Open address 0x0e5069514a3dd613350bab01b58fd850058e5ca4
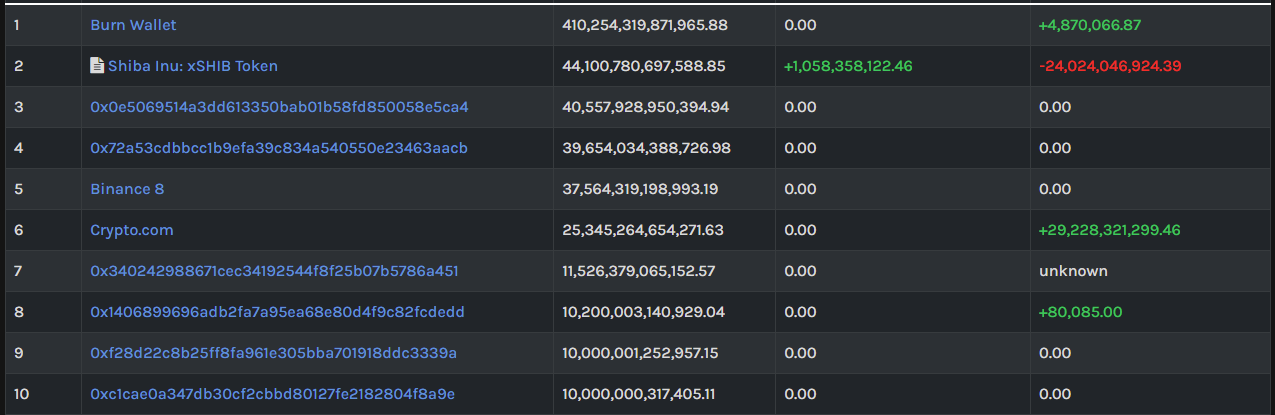Screen dimensions: 1275x415 pos(279,107)
